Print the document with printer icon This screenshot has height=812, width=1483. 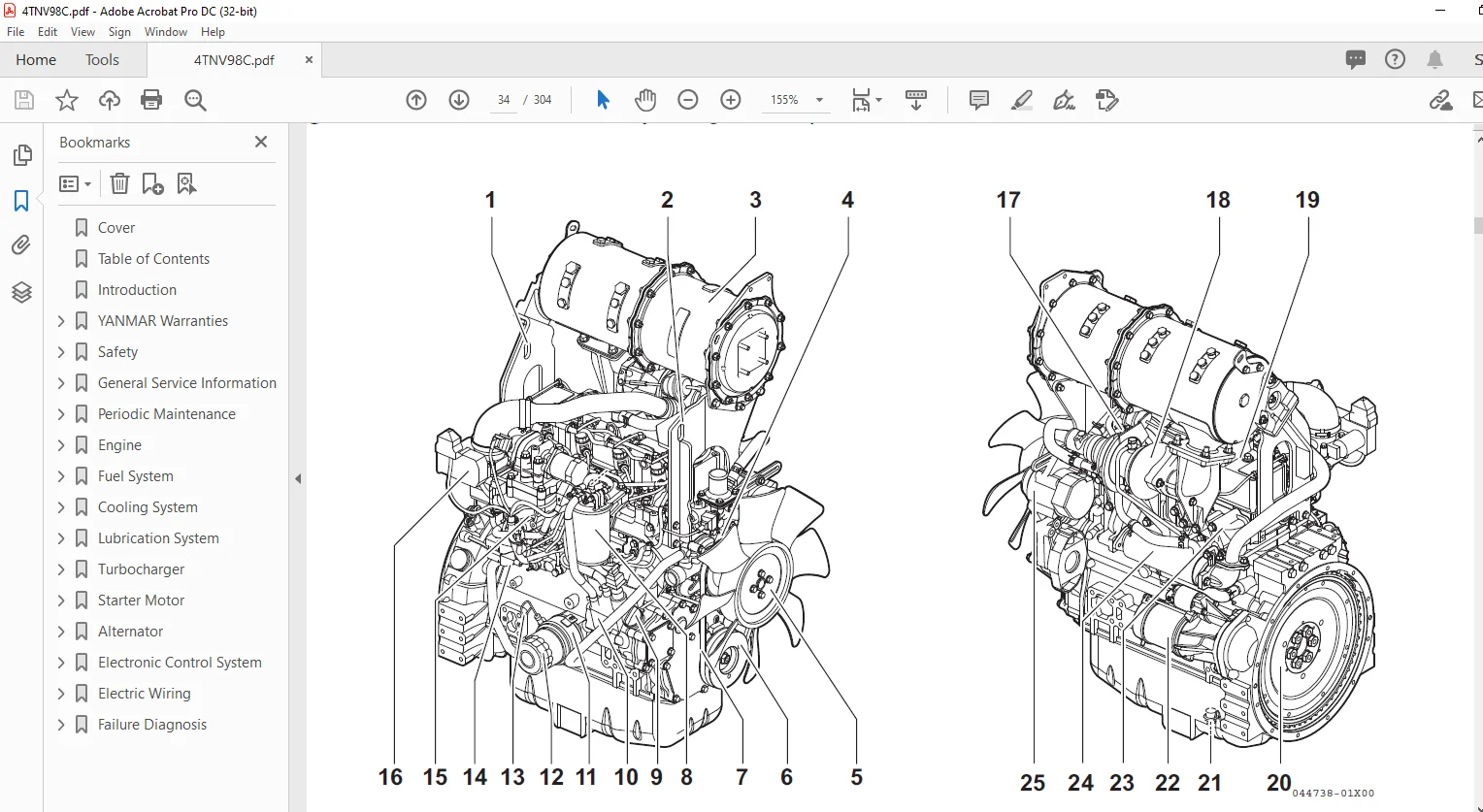pyautogui.click(x=151, y=100)
